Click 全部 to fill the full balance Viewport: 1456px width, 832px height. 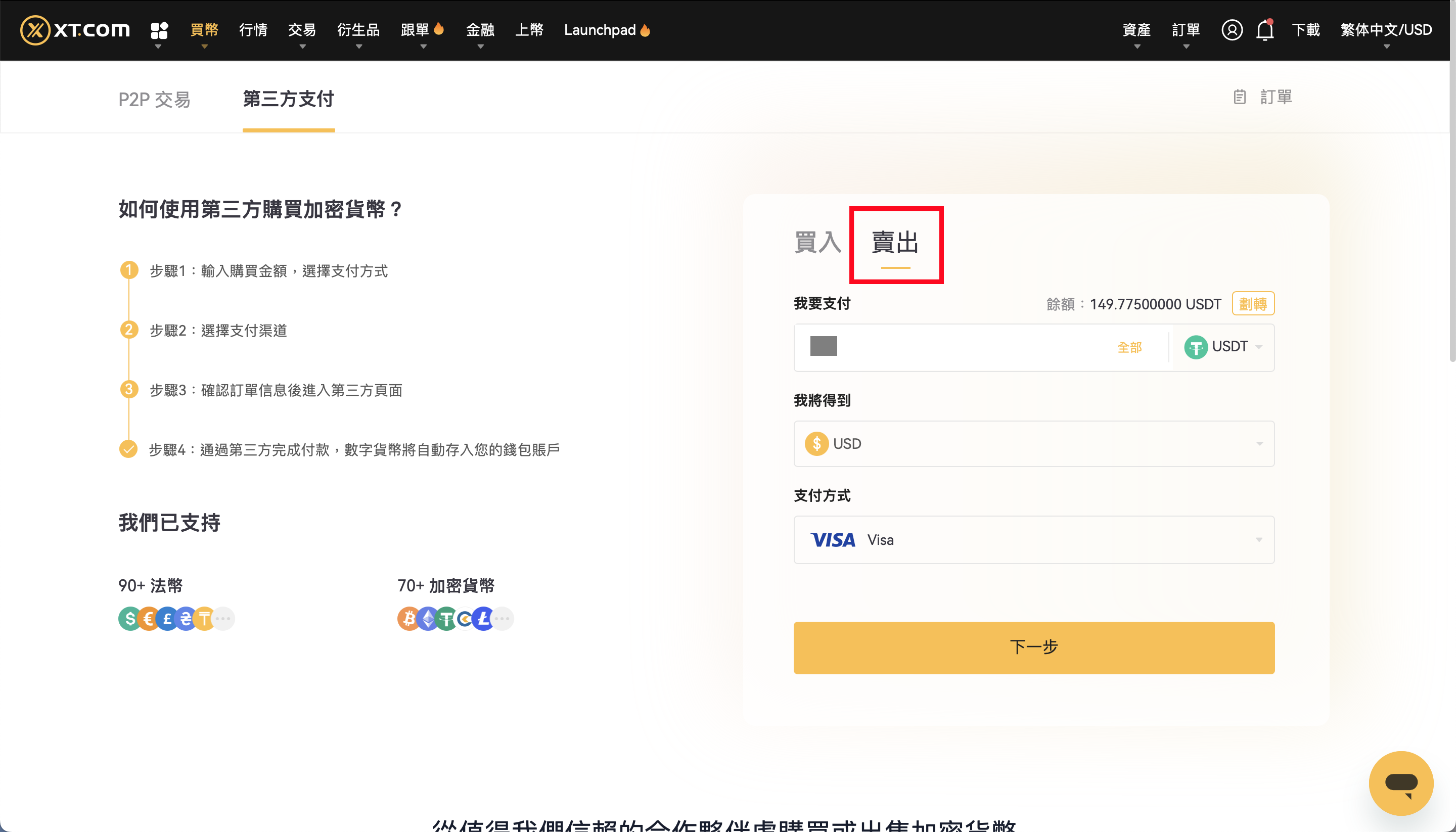(1129, 347)
